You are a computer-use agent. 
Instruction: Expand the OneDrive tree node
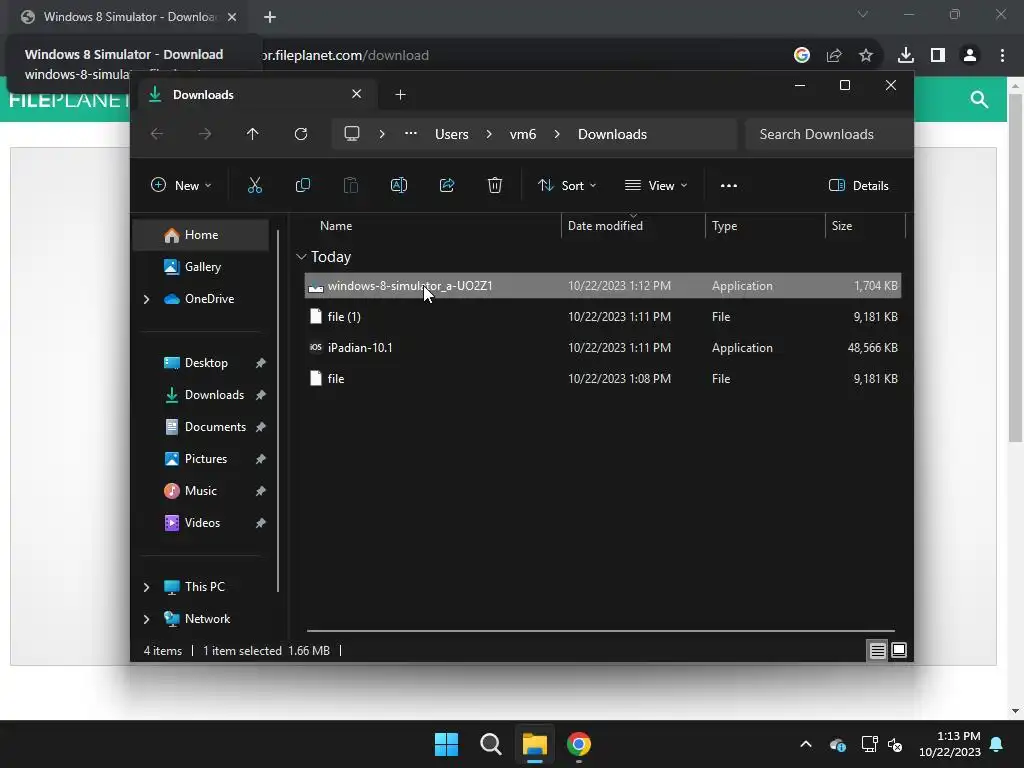click(x=146, y=299)
